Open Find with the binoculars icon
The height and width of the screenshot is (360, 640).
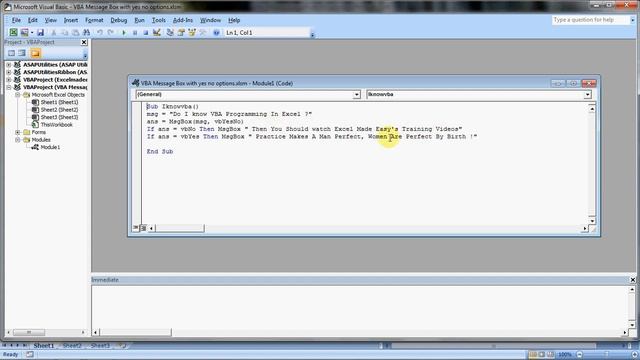[x=87, y=32]
